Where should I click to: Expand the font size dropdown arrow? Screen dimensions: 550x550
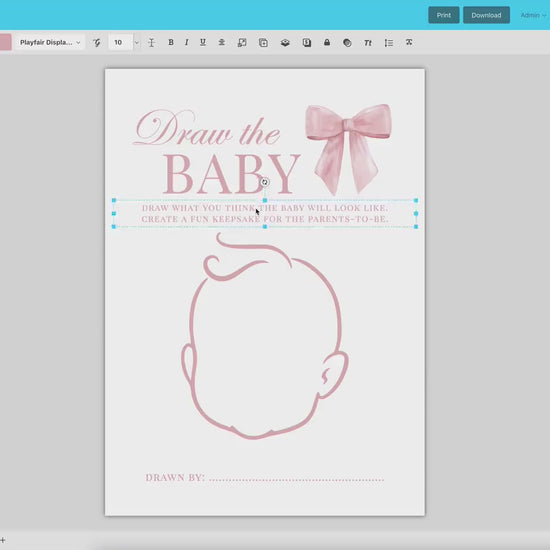pos(137,43)
